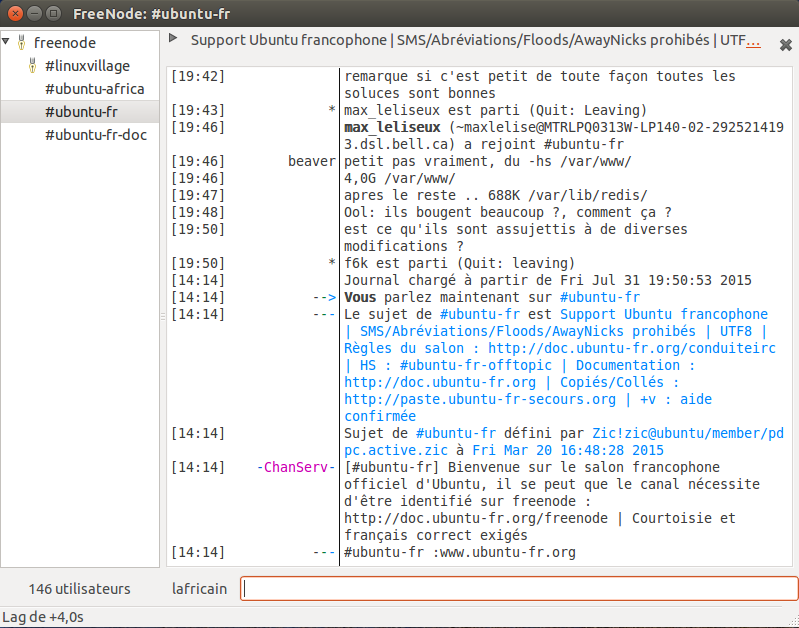This screenshot has height=628, width=799.
Task: Click the window title FreeNode: #ubuntu-fr
Action: point(151,14)
